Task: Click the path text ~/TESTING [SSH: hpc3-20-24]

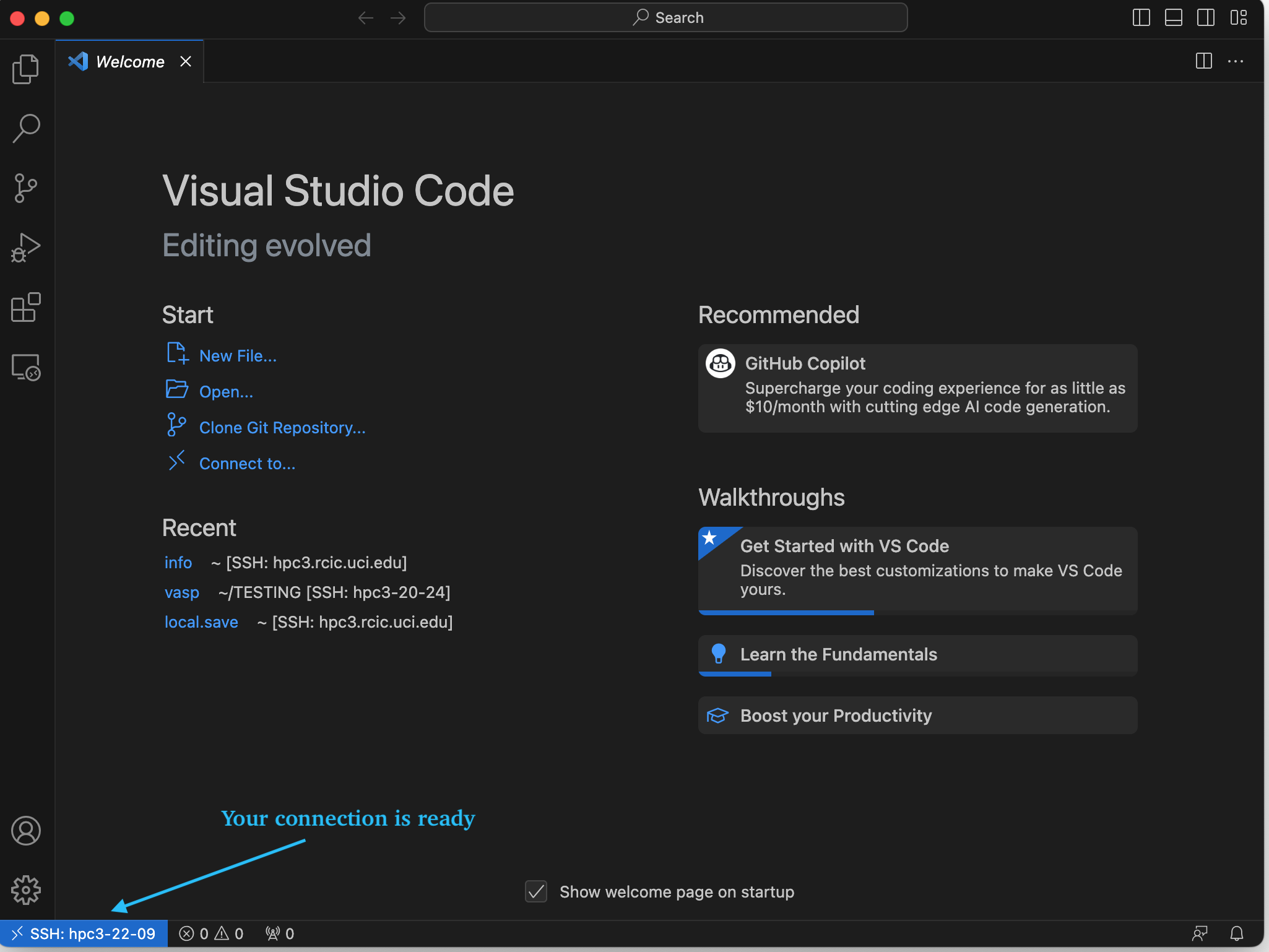Action: [334, 592]
